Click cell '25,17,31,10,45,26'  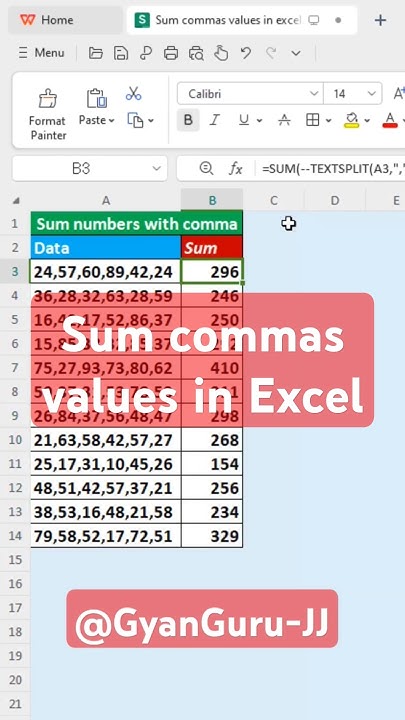tap(106, 464)
